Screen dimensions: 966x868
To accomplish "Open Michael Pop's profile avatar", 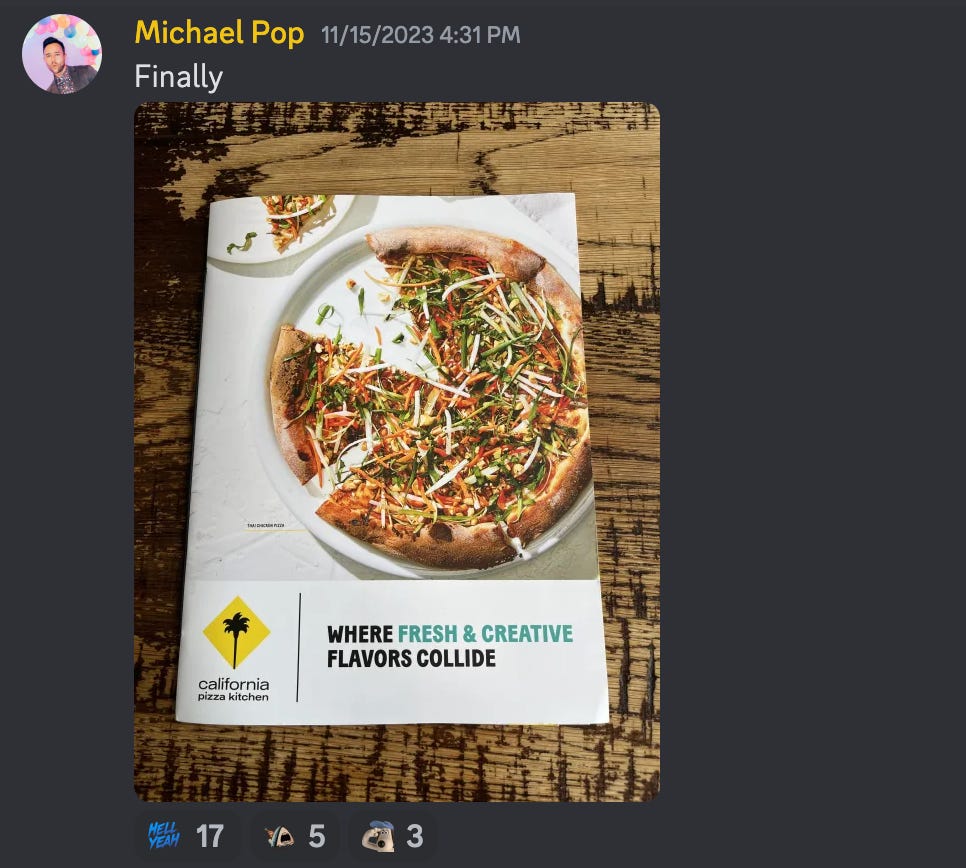I will click(x=62, y=54).
